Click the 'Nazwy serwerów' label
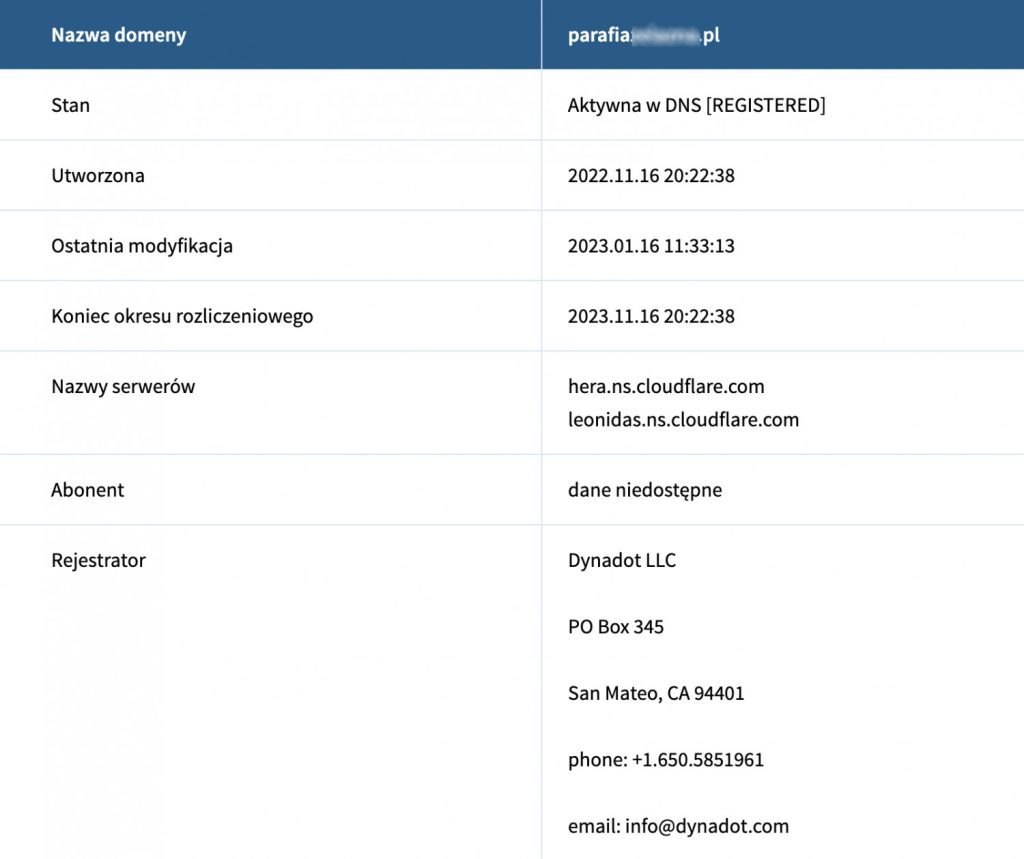The image size is (1024, 859). (123, 387)
